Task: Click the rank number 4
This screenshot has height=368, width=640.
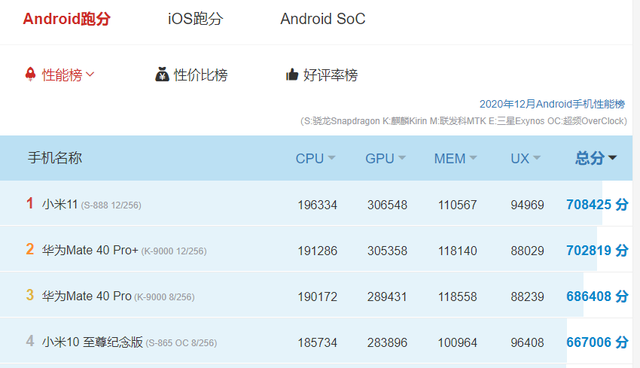Action: click(x=30, y=341)
